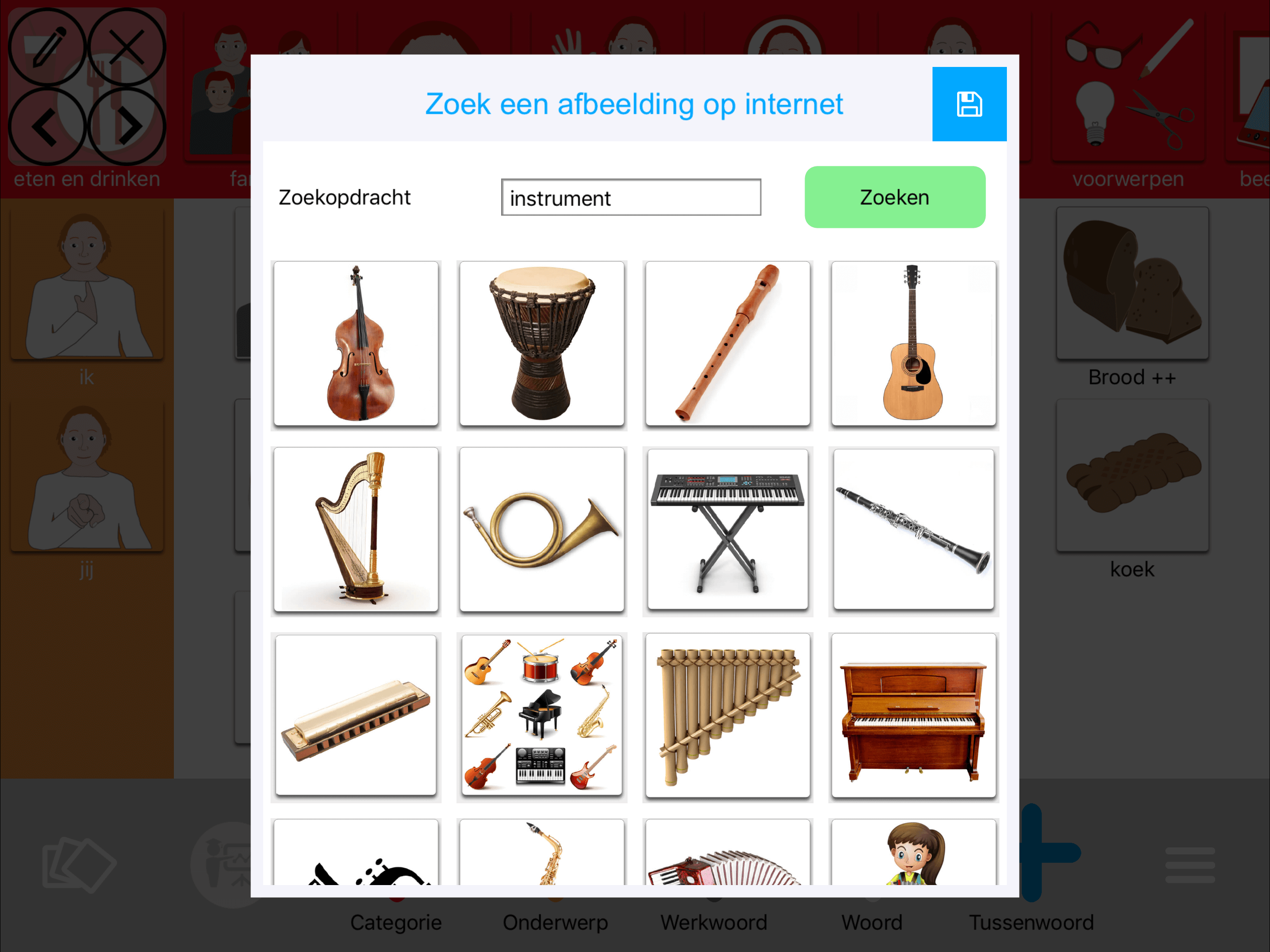Click the pencil edit icon

[48, 47]
